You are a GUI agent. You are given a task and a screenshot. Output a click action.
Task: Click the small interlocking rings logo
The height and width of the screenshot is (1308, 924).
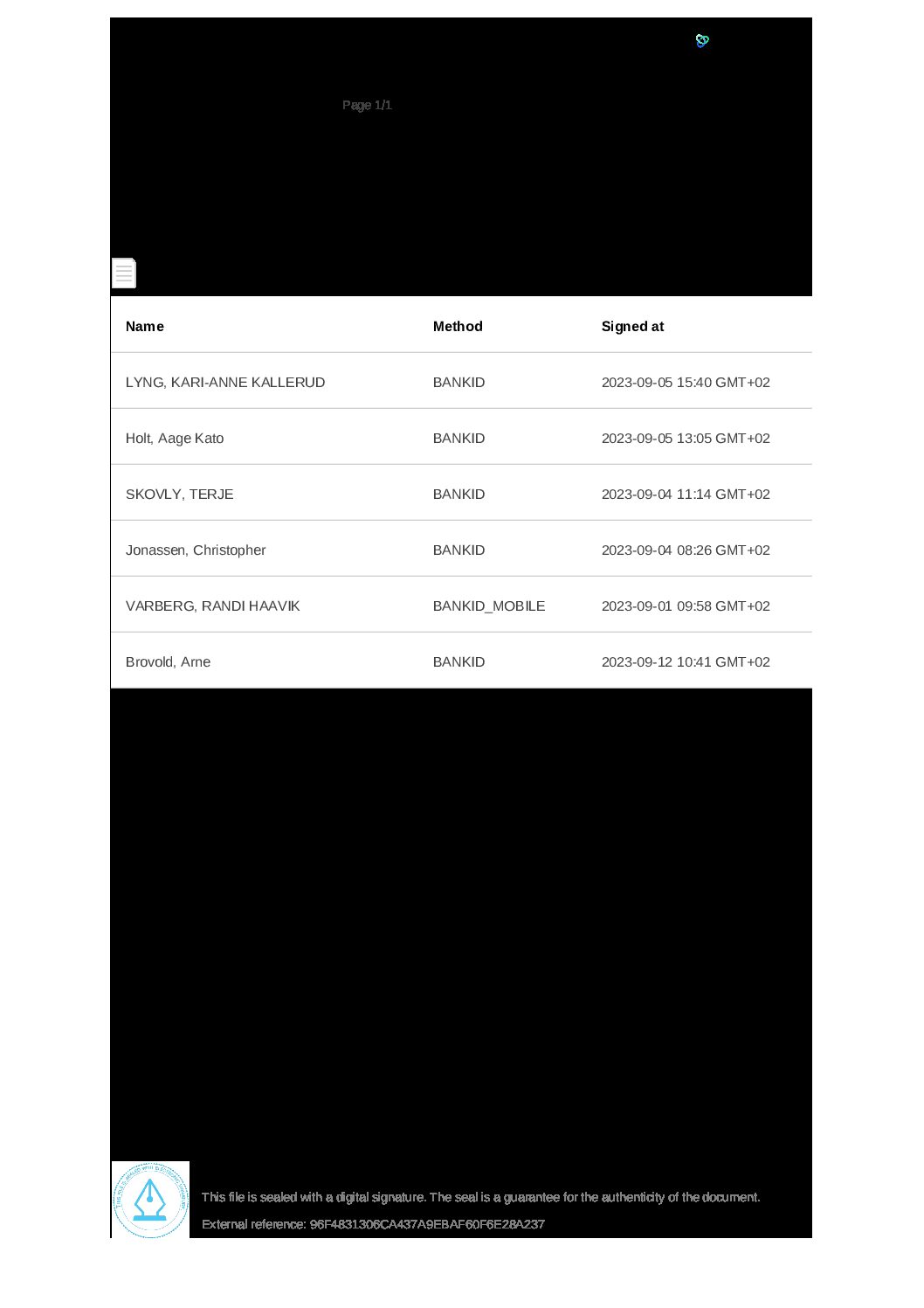[702, 40]
